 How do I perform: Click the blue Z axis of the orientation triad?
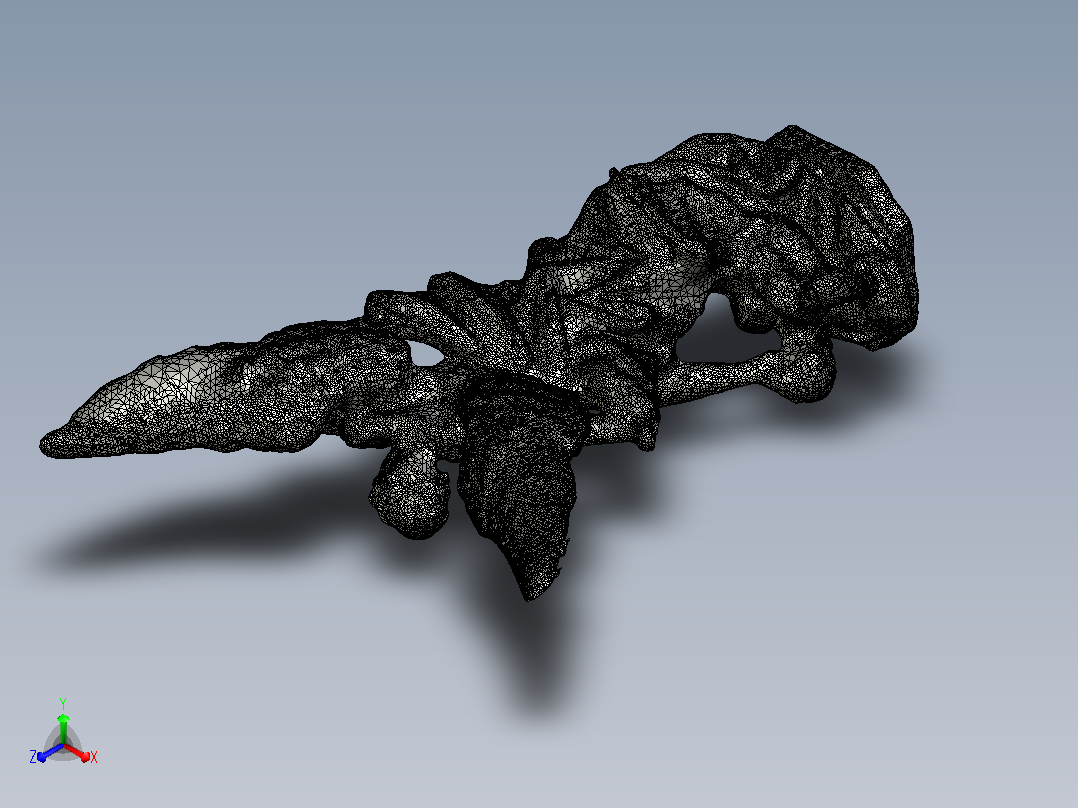click(50, 752)
